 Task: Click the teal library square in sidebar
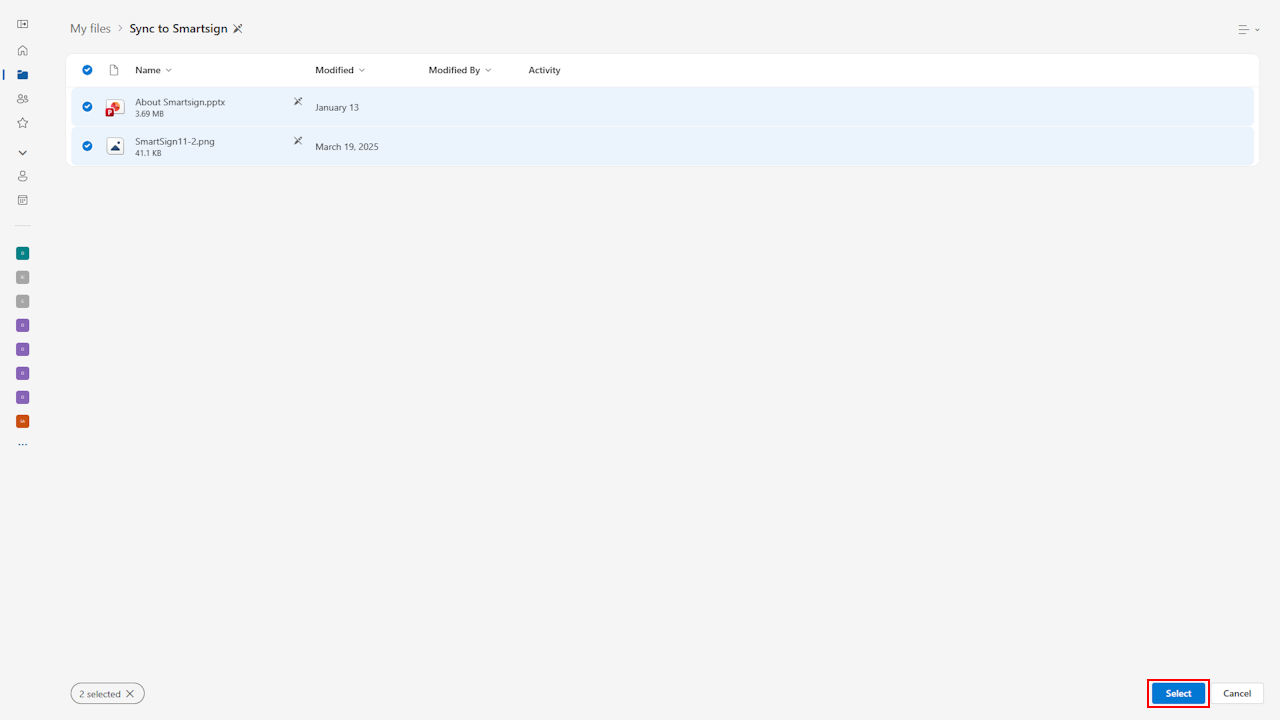[22, 253]
